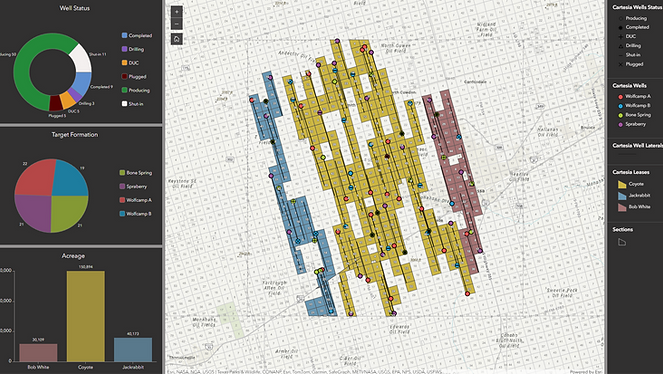Click the Bob White lease rose polygon symbol

(x=622, y=207)
